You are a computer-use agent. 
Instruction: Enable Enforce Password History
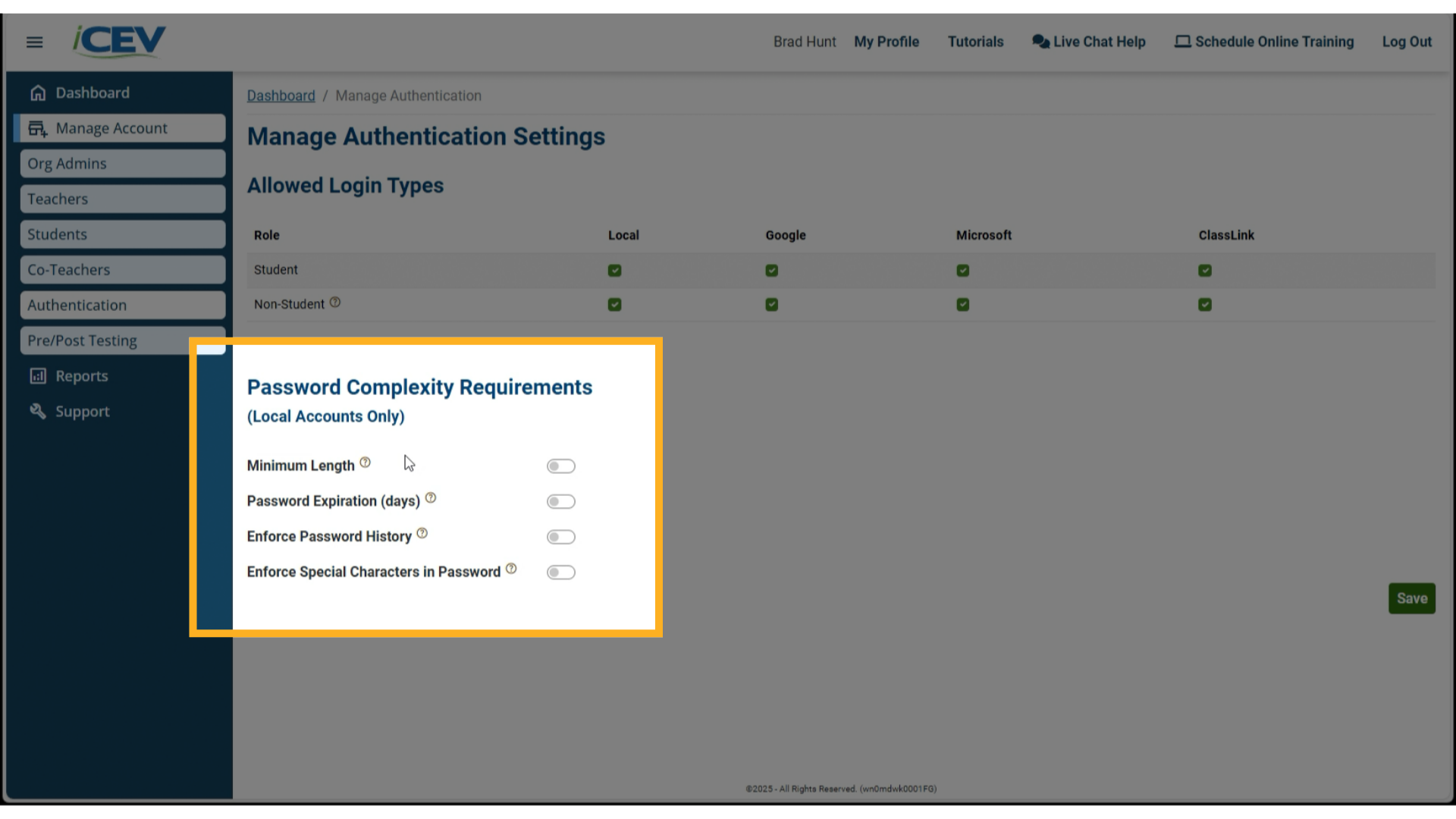point(561,536)
